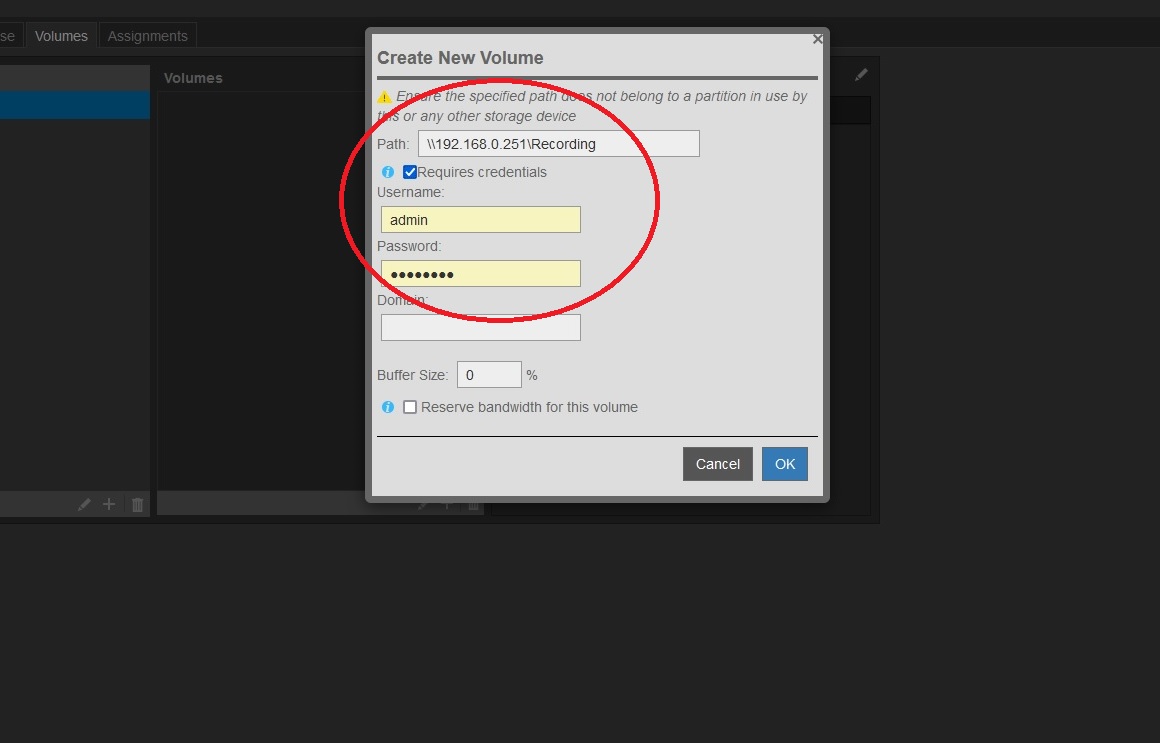The width and height of the screenshot is (1160, 743).
Task: Switch to the Assignments tab
Action: tap(147, 35)
